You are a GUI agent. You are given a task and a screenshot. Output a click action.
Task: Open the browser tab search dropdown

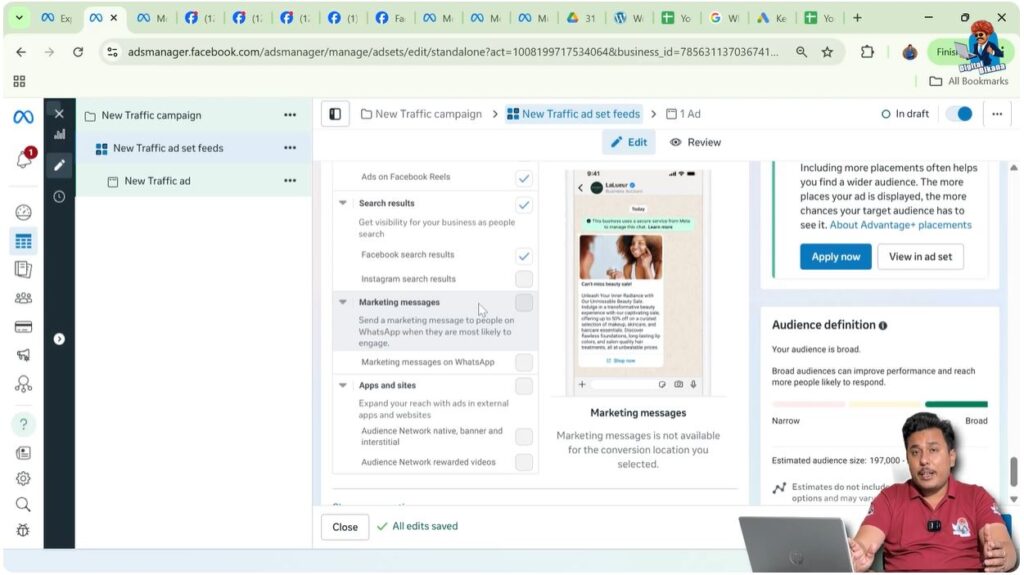pos(19,18)
